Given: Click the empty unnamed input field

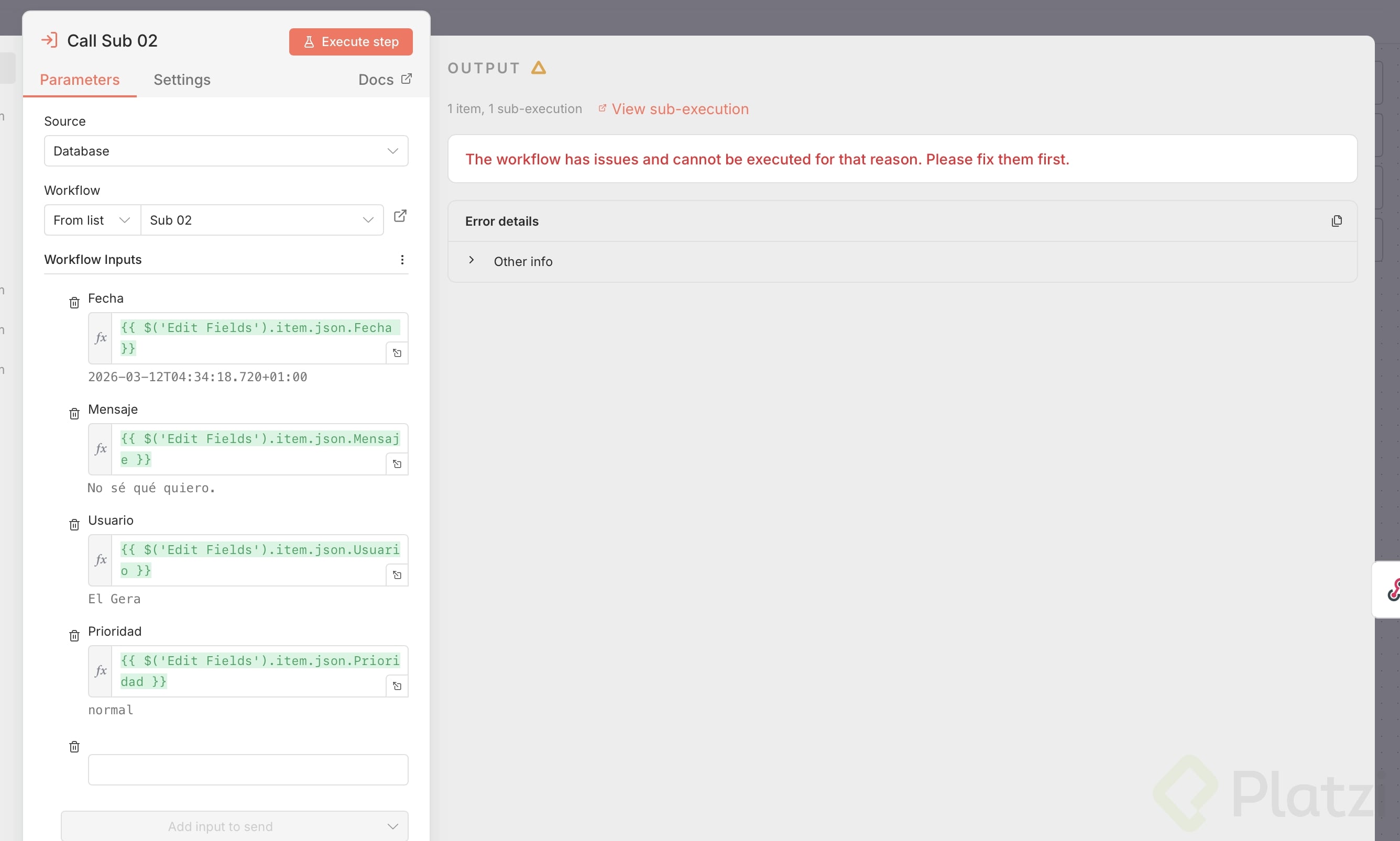Looking at the screenshot, I should pos(248,769).
